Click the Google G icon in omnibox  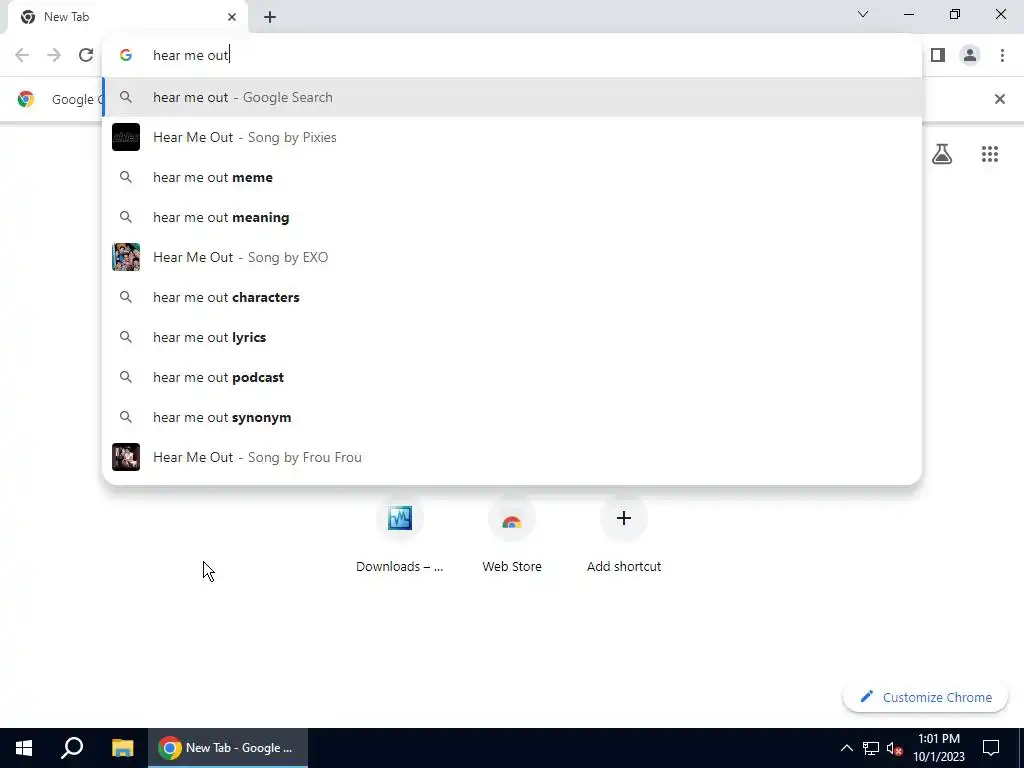coord(126,56)
